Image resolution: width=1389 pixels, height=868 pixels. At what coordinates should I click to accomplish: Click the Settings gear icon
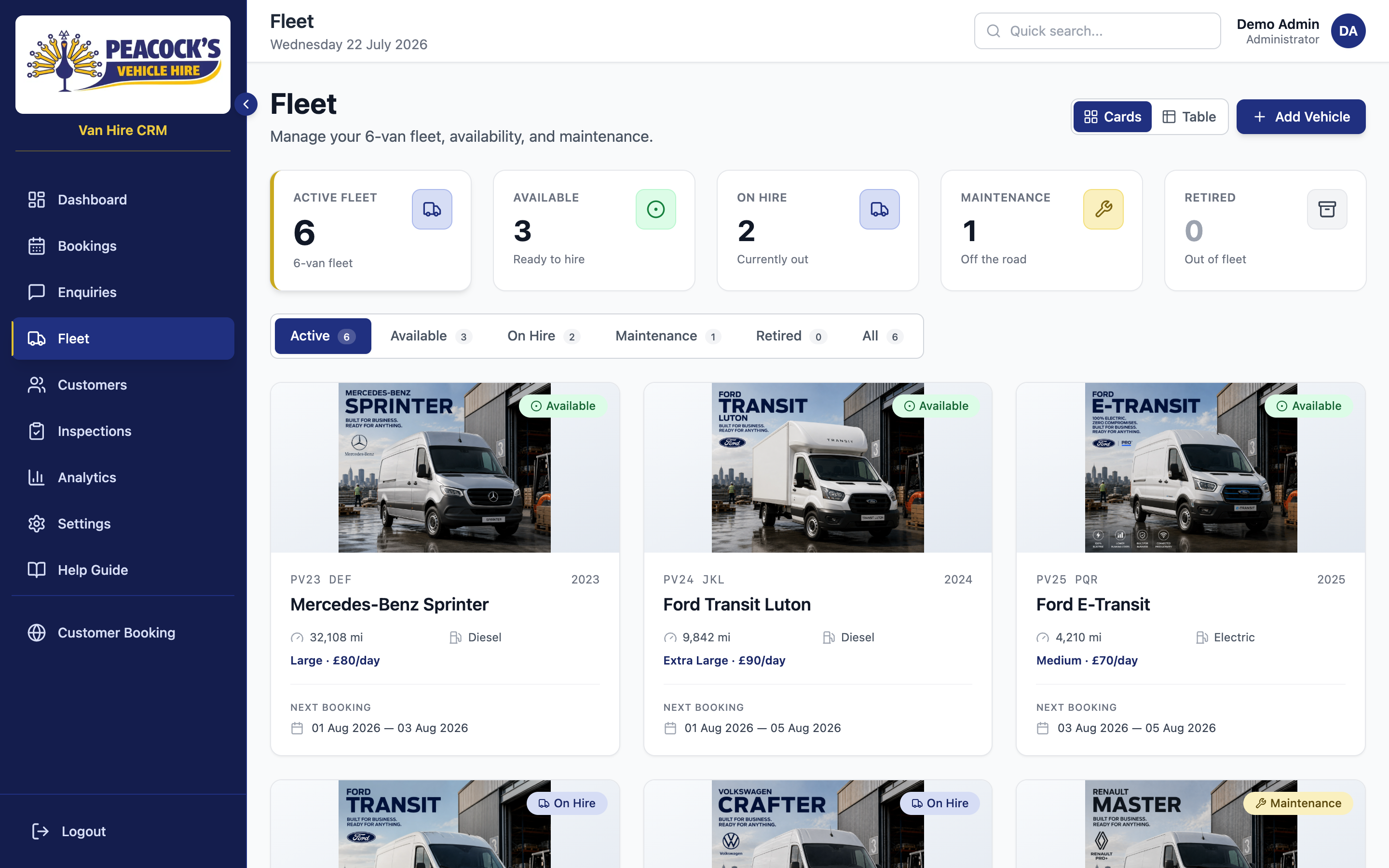pyautogui.click(x=36, y=524)
